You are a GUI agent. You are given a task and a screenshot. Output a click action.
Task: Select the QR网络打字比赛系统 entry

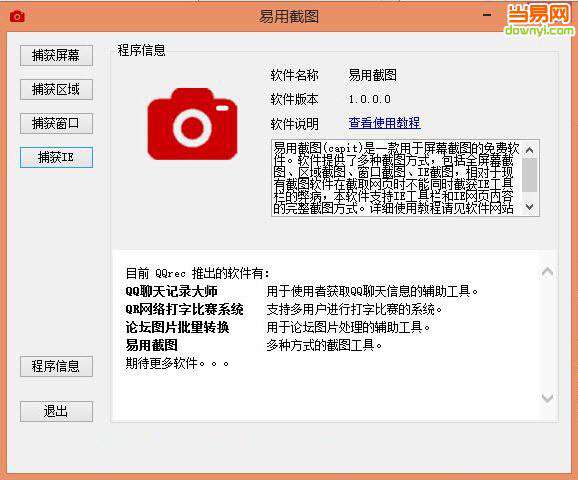pyautogui.click(x=184, y=309)
